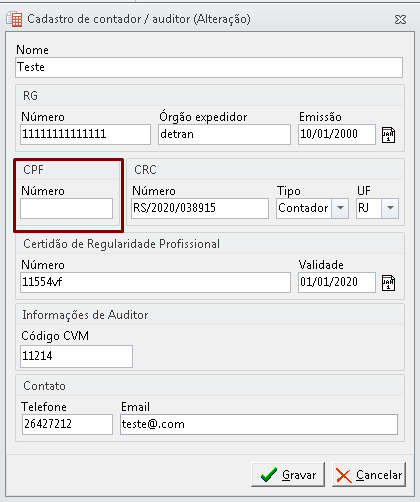This screenshot has height=502, width=420.
Task: Select the Telefone field with 26427212
Action: [x=67, y=424]
